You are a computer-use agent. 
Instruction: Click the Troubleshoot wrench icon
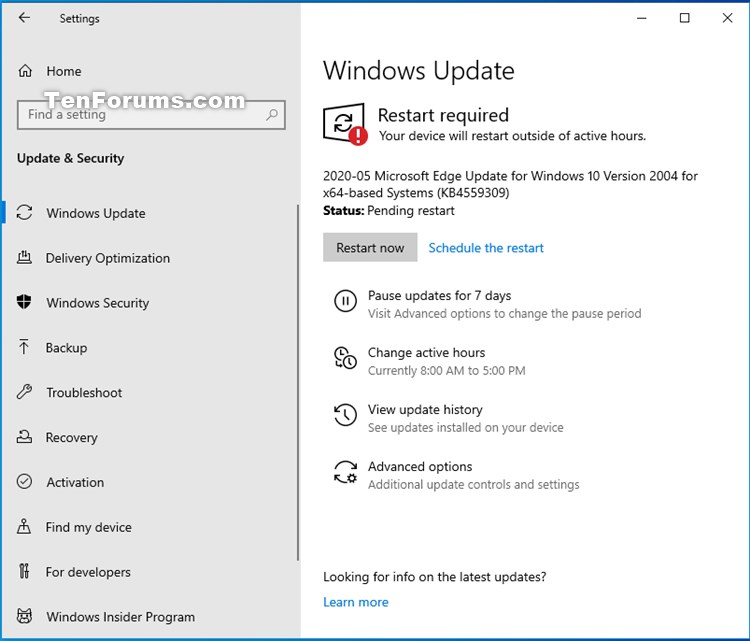(x=24, y=392)
